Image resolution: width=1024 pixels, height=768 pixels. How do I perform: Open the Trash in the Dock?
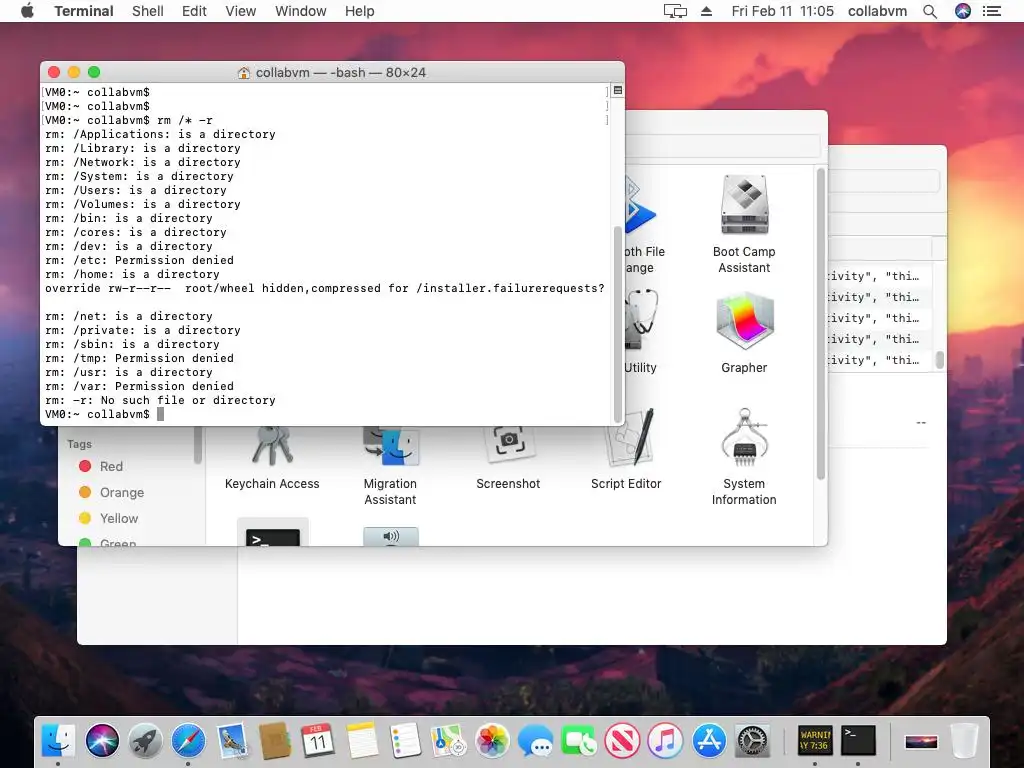965,741
